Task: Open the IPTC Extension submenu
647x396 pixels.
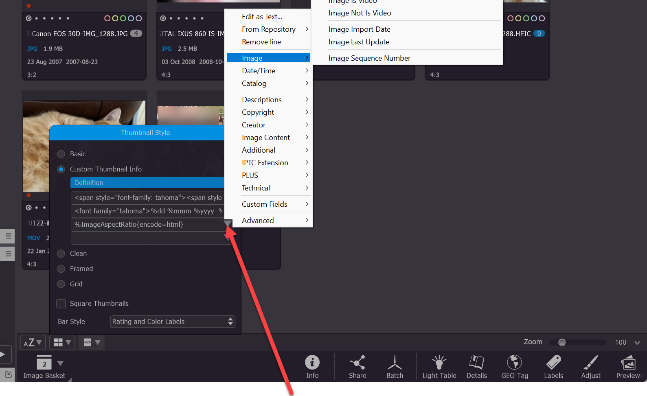Action: point(269,163)
